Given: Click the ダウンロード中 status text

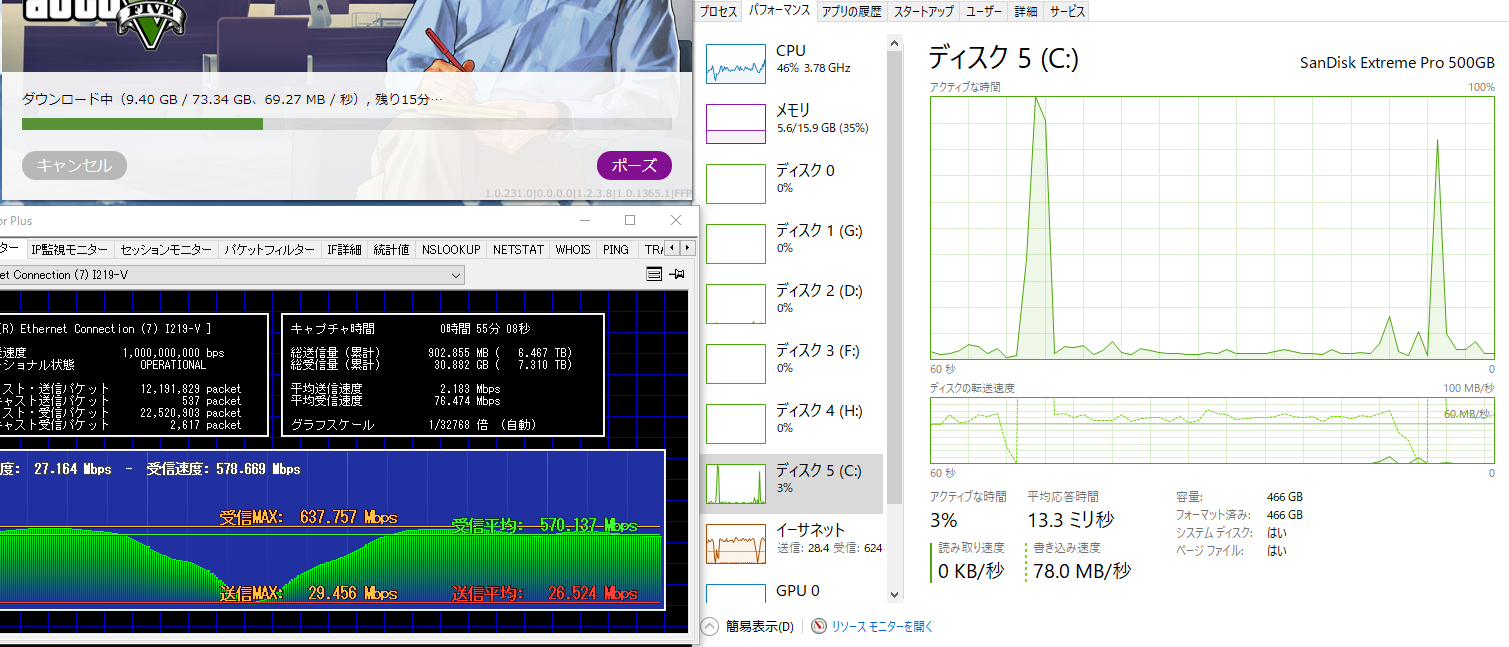Looking at the screenshot, I should click(232, 100).
